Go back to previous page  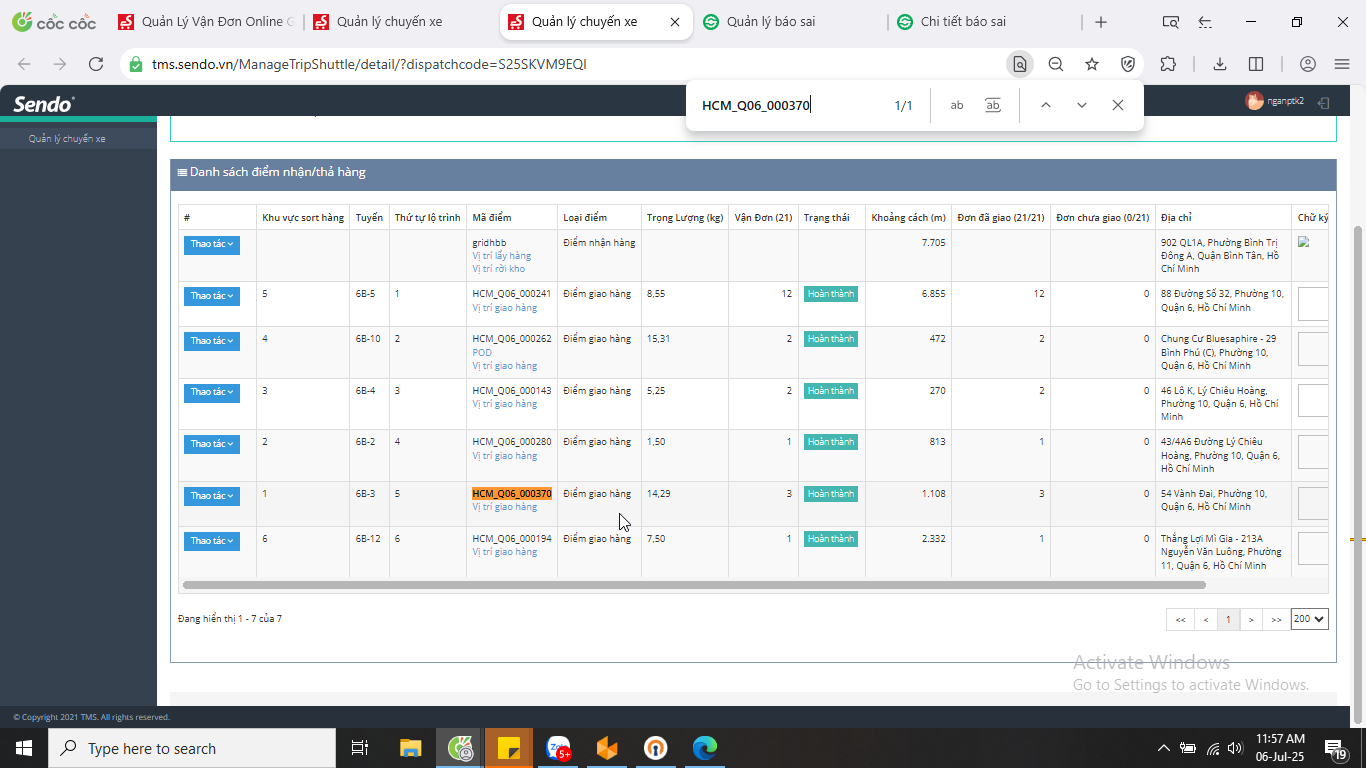tap(24, 64)
